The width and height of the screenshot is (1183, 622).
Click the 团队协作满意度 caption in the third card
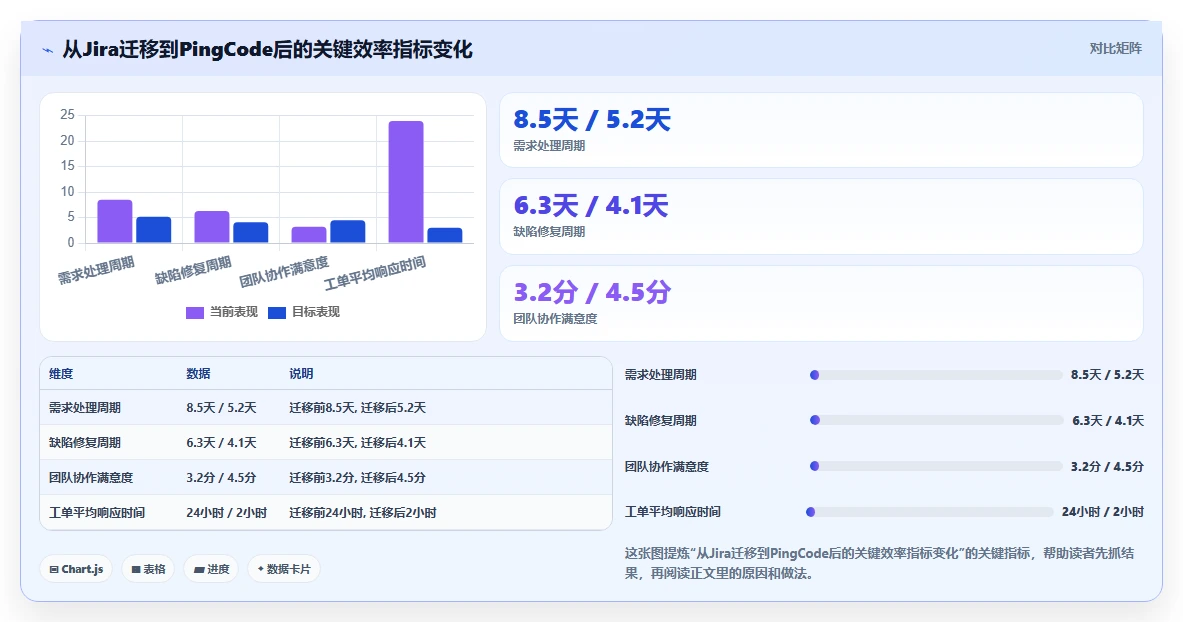[555, 319]
